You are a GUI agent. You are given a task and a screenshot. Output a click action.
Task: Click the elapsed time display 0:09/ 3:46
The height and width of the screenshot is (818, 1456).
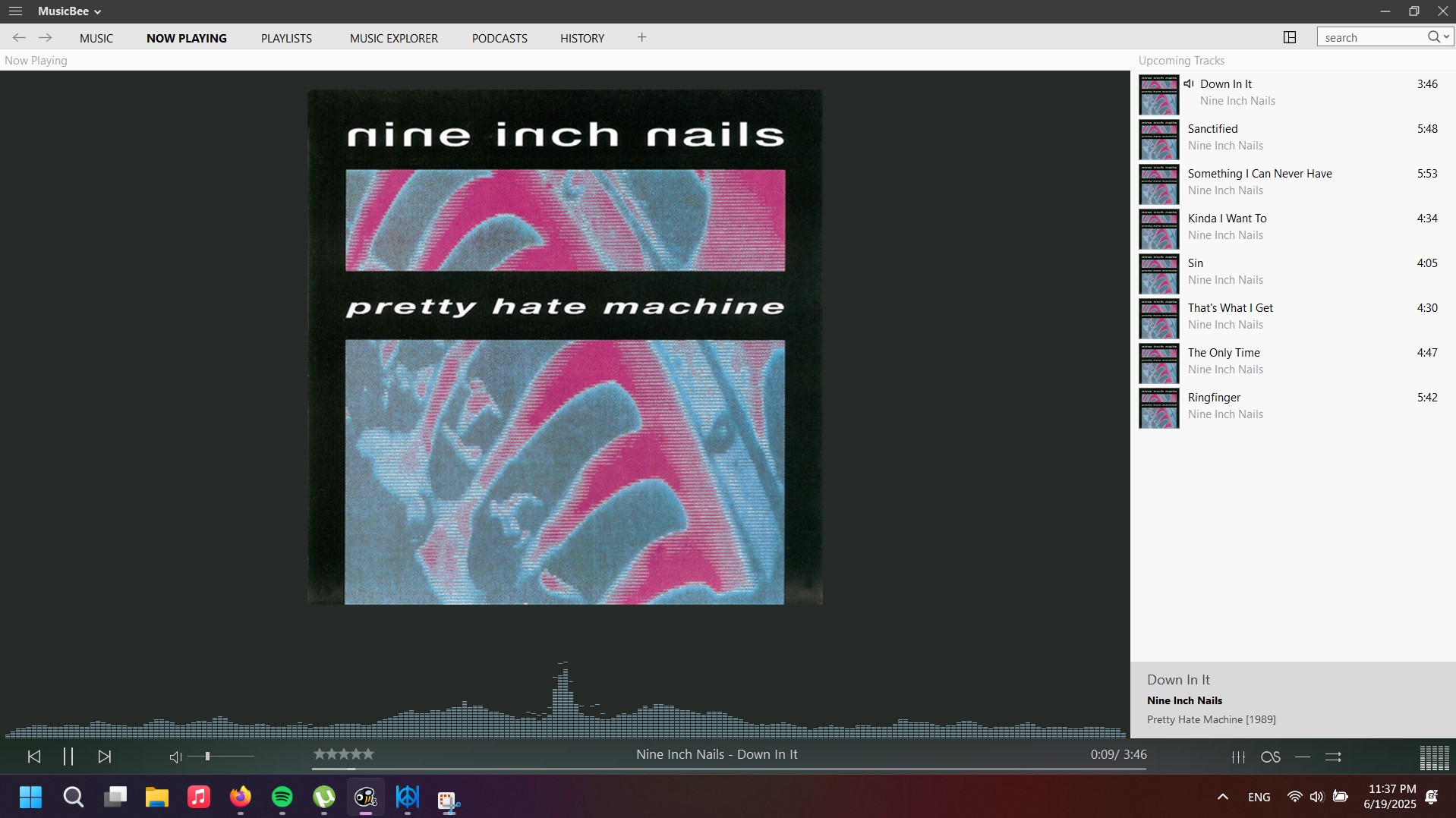pos(1118,754)
